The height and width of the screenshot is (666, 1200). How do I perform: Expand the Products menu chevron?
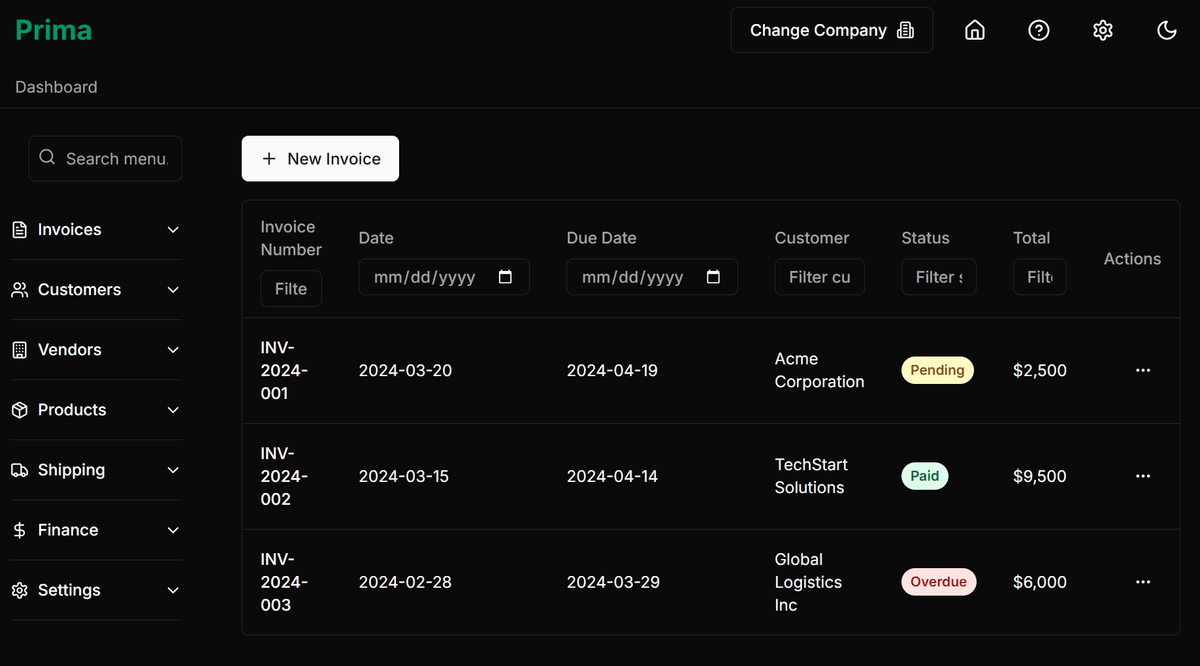click(x=173, y=410)
